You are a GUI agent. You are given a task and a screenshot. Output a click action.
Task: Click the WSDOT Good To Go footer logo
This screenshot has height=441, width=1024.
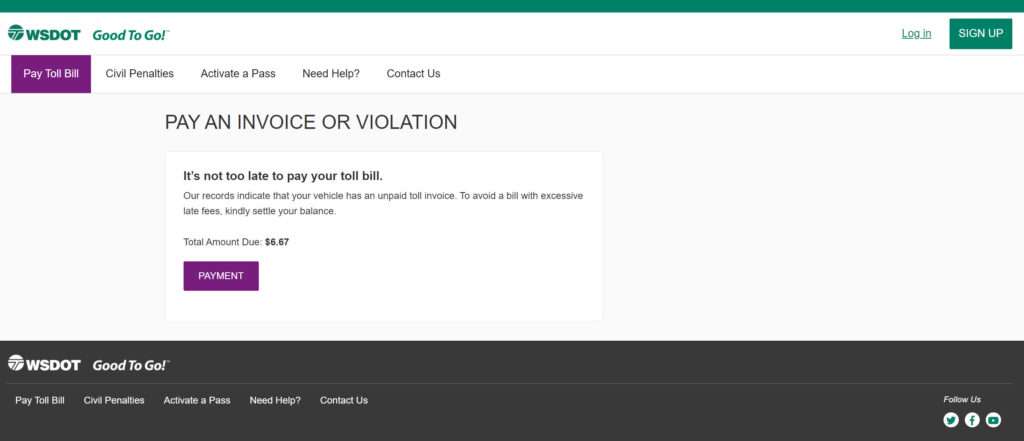coord(88,365)
